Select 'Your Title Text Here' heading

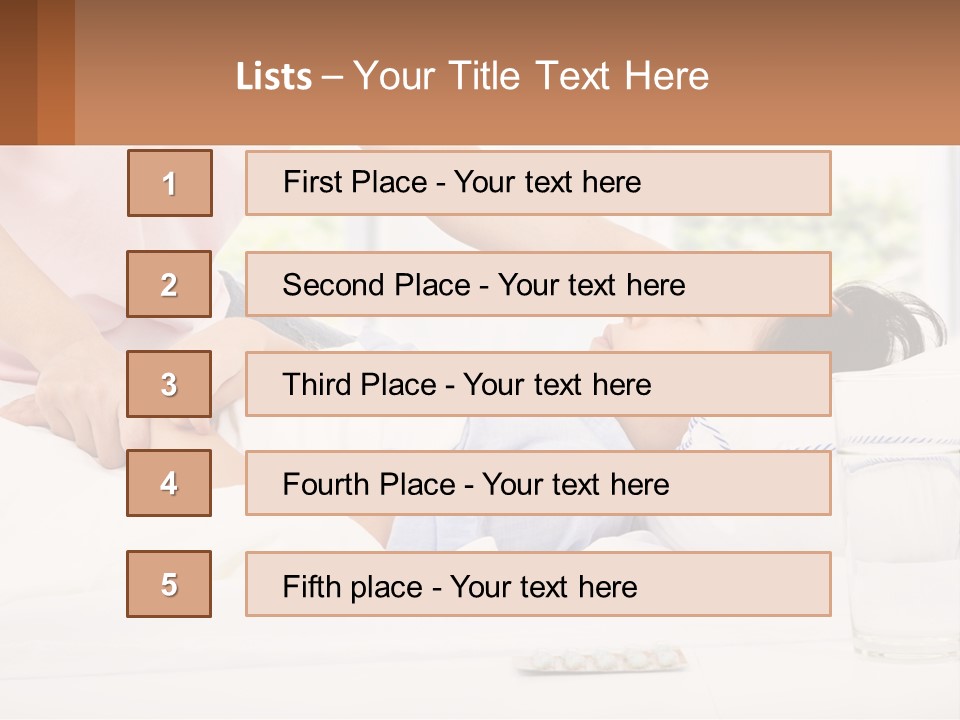coord(530,76)
